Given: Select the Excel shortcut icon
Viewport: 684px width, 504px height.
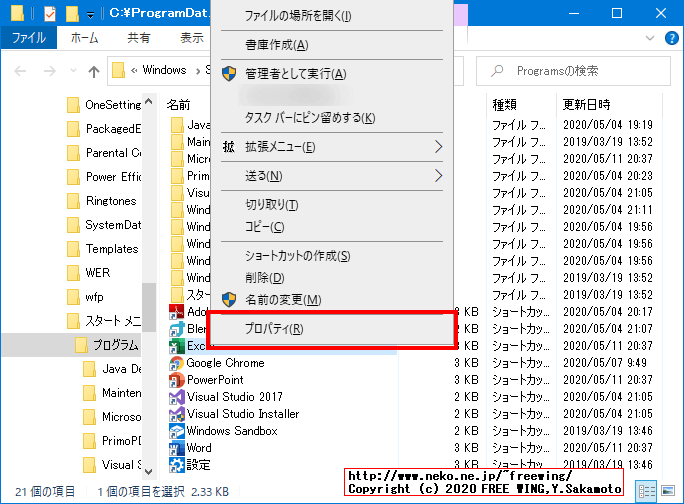Looking at the screenshot, I should pos(176,346).
